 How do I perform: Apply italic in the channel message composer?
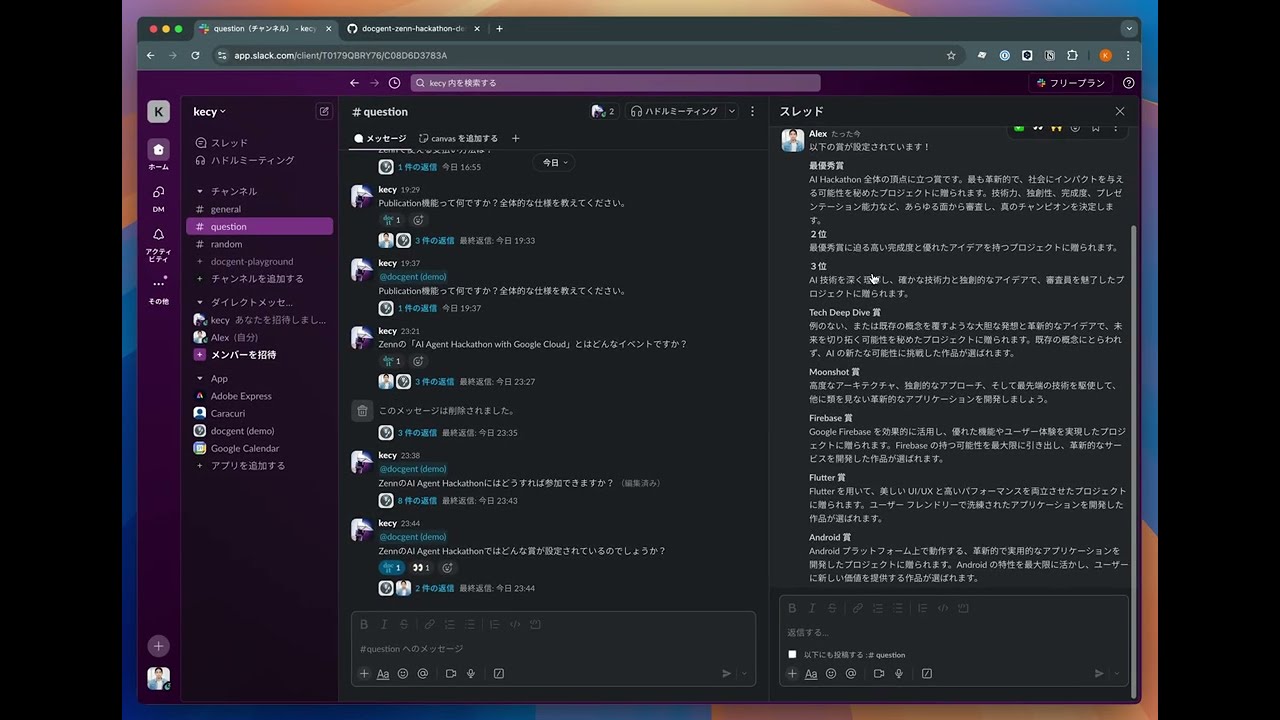pos(384,624)
